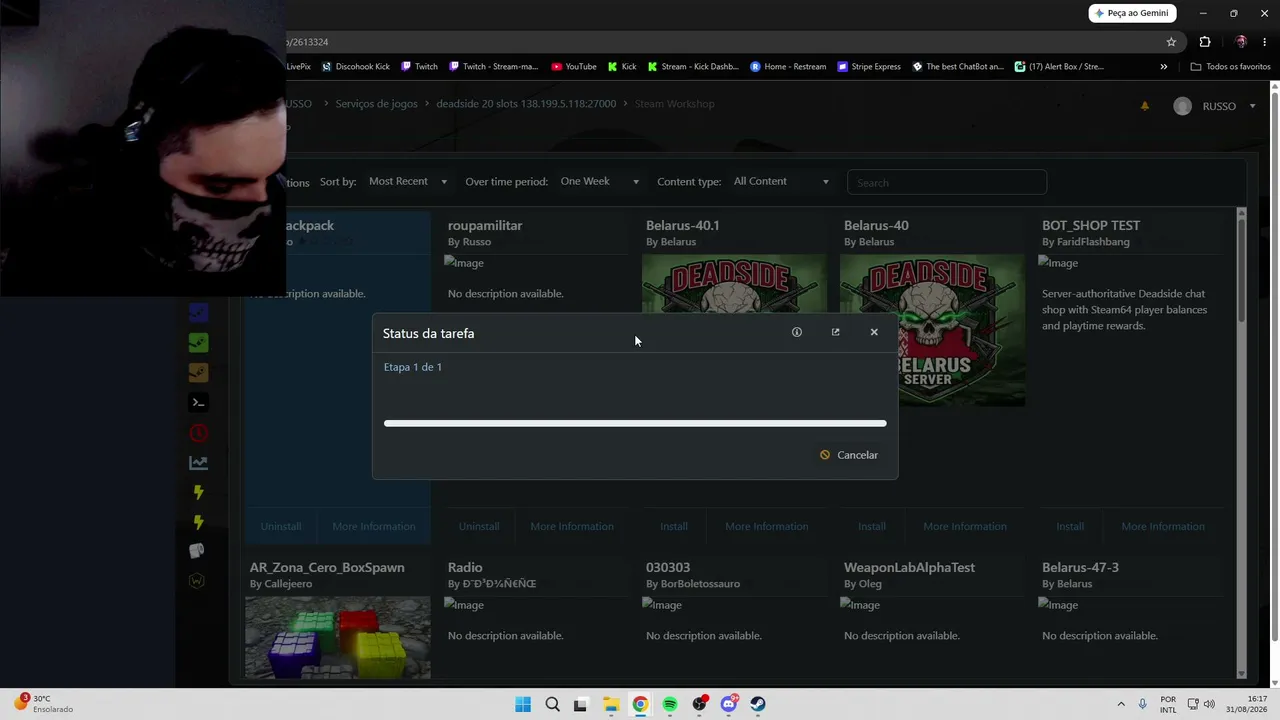
Task: Open the Alert Box / Streamlabs bookmark
Action: (x=1059, y=67)
